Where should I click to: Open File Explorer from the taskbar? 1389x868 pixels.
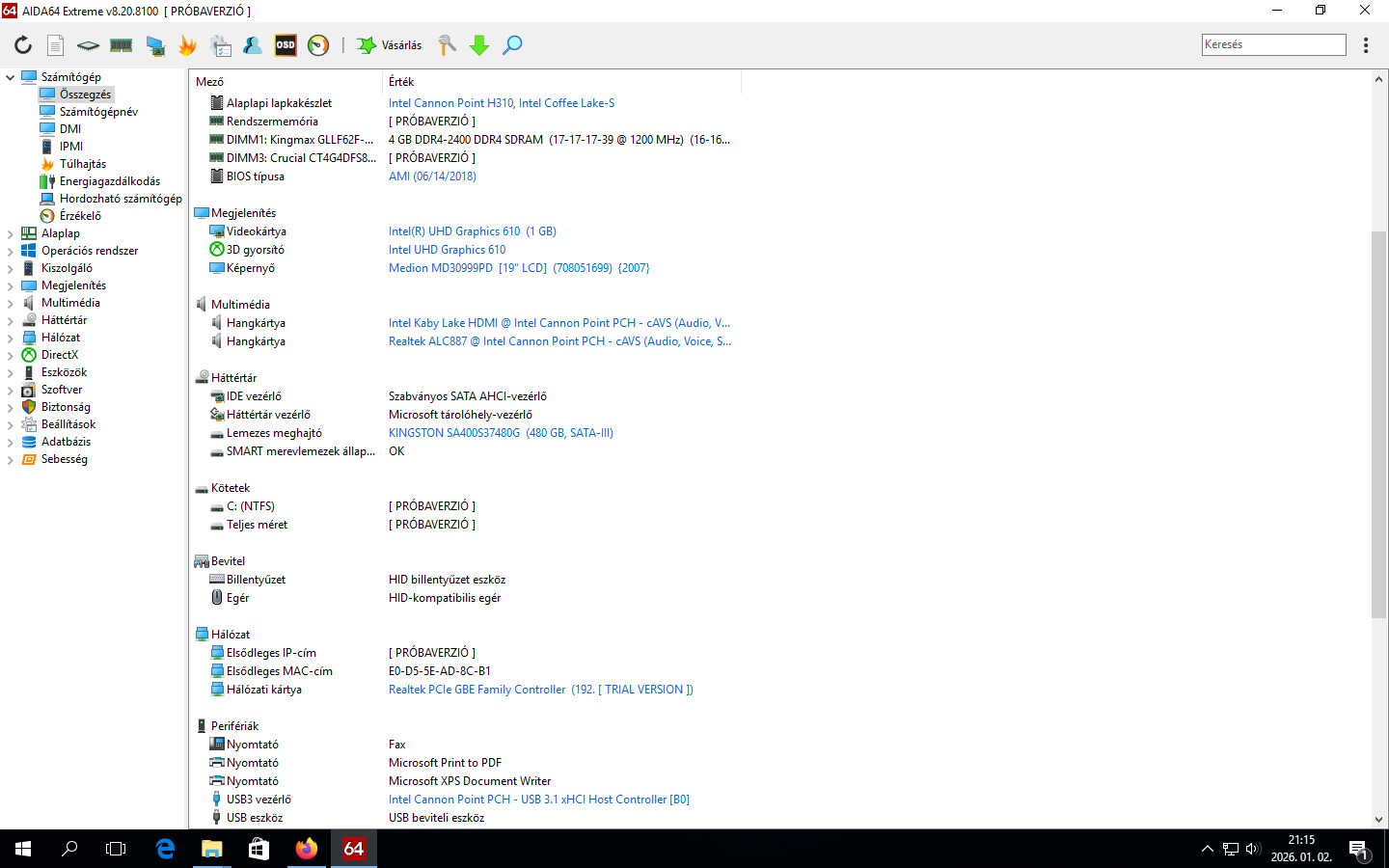(211, 849)
